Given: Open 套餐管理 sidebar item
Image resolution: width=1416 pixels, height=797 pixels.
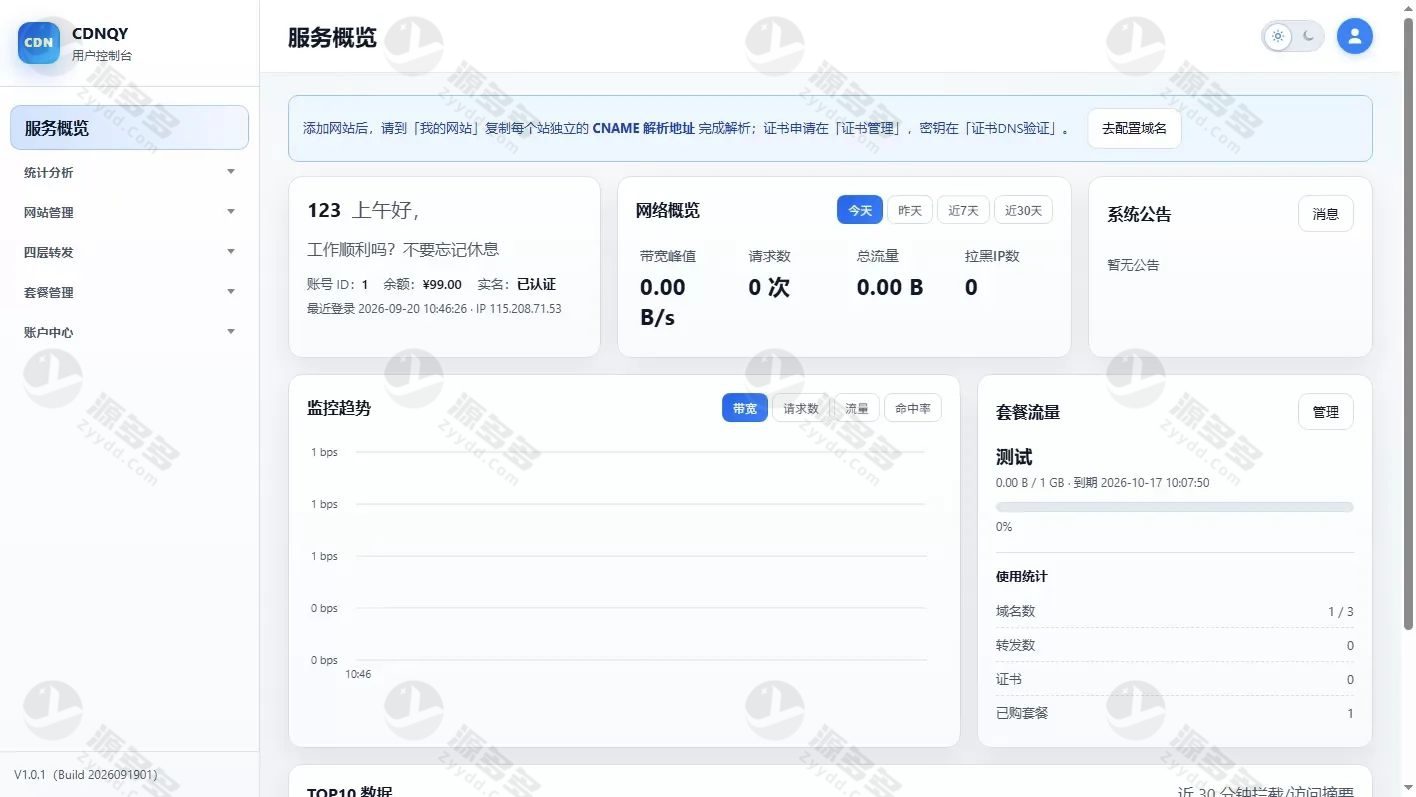Looking at the screenshot, I should 129,292.
